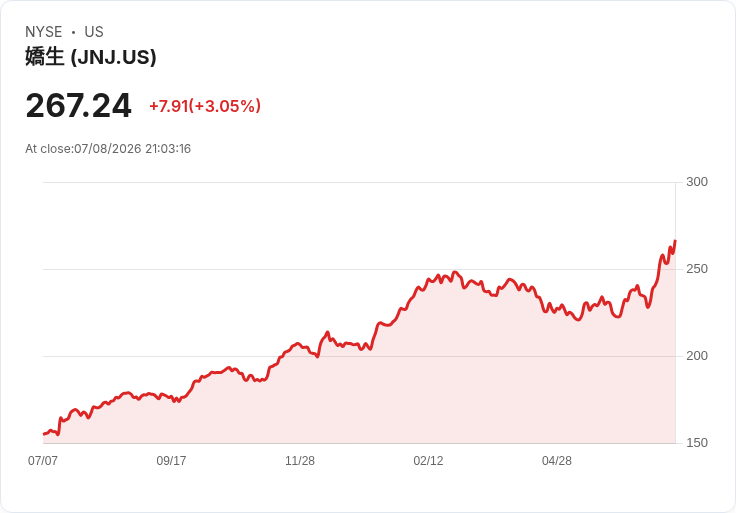Click the JNJ.US stock title
Viewport: 736px width, 513px height.
click(x=91, y=57)
